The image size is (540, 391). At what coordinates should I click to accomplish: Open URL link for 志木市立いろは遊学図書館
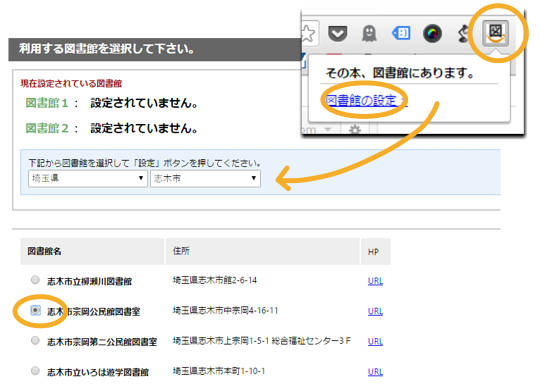(x=375, y=372)
